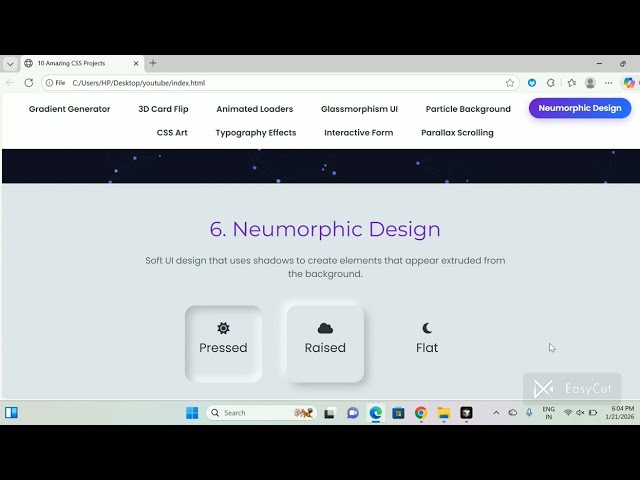
Task: Go to 3D Card Flip section
Action: pos(163,109)
